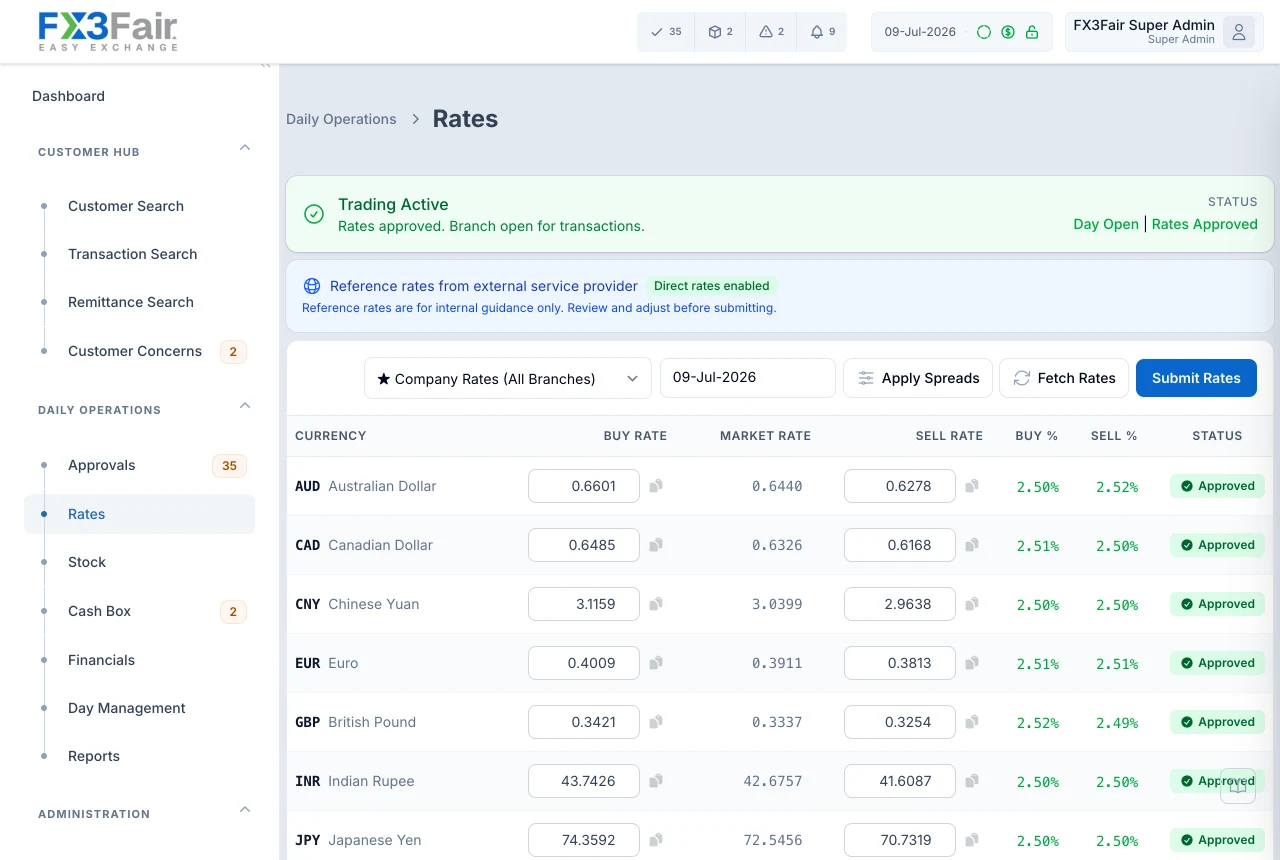
Task: Open the completed tasks counter showing 35
Action: tap(666, 32)
